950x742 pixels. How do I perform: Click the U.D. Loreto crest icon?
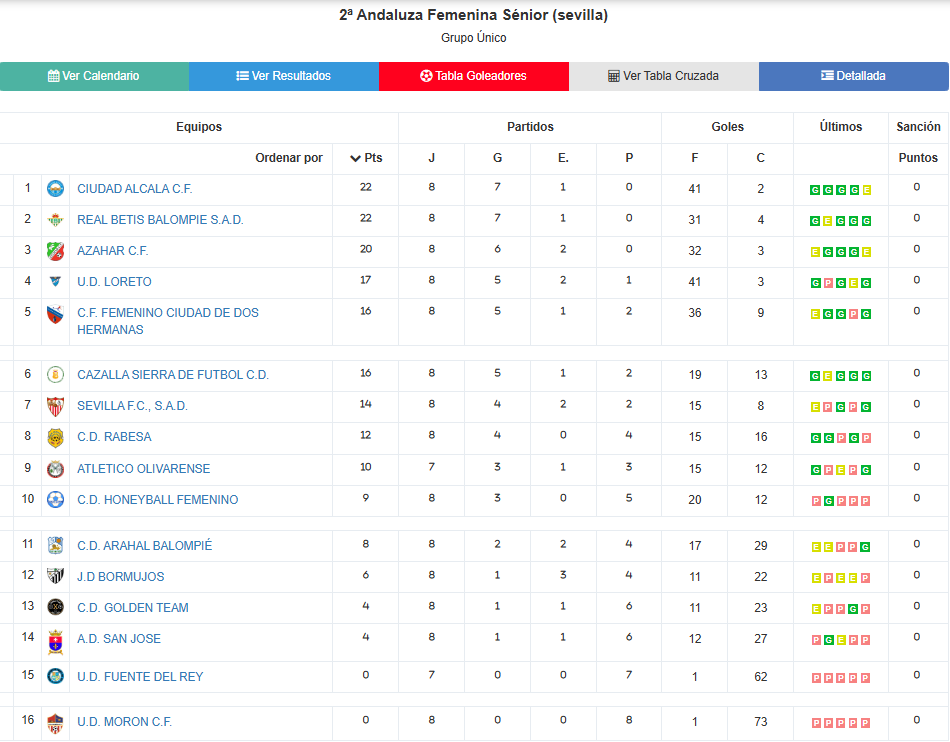coord(55,282)
